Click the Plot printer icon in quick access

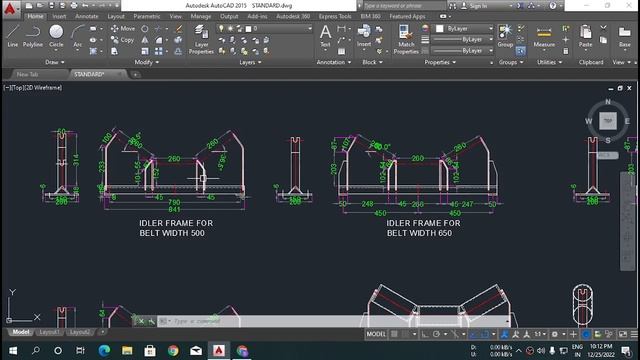(74, 6)
